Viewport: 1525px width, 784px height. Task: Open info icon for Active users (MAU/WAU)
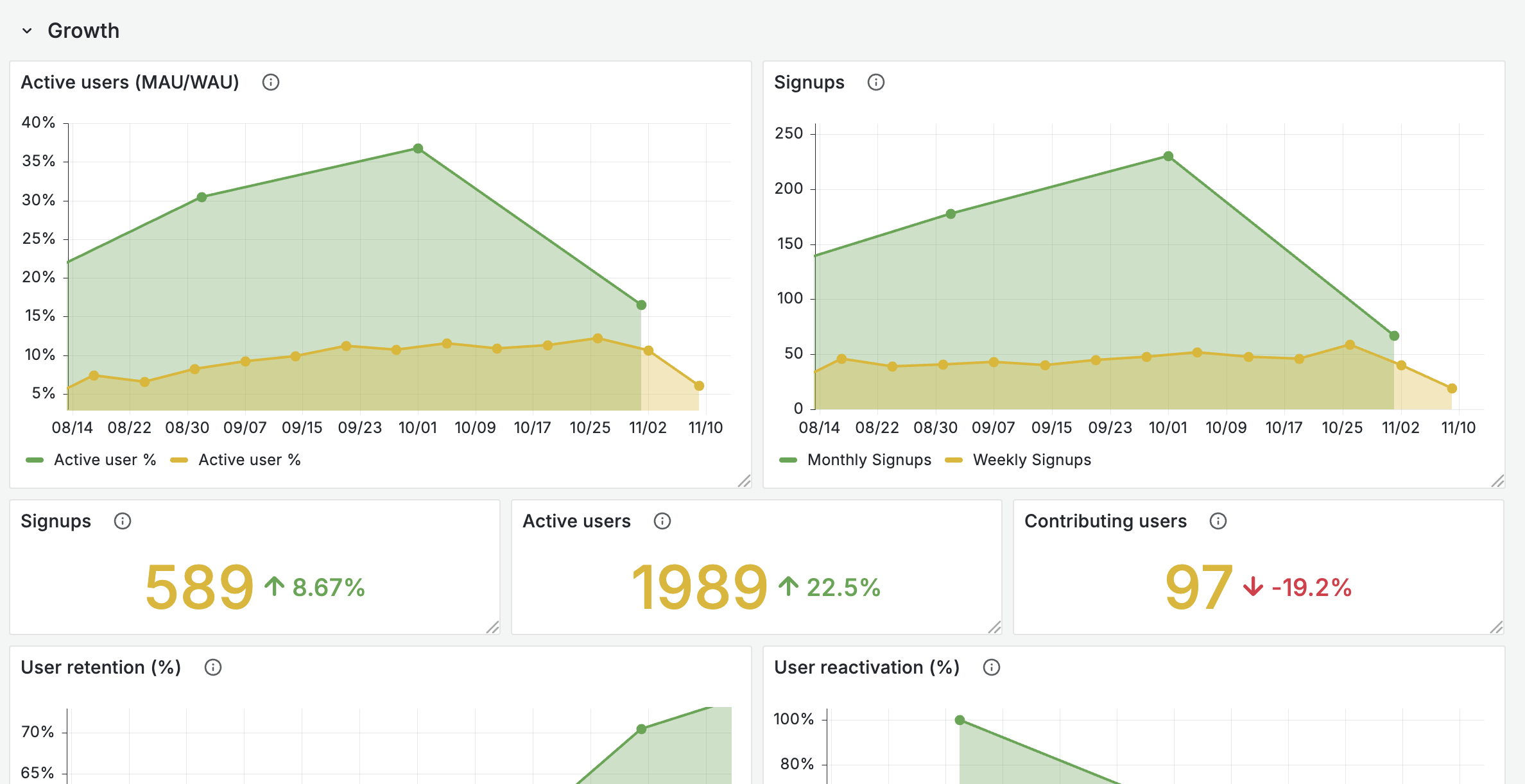point(271,82)
